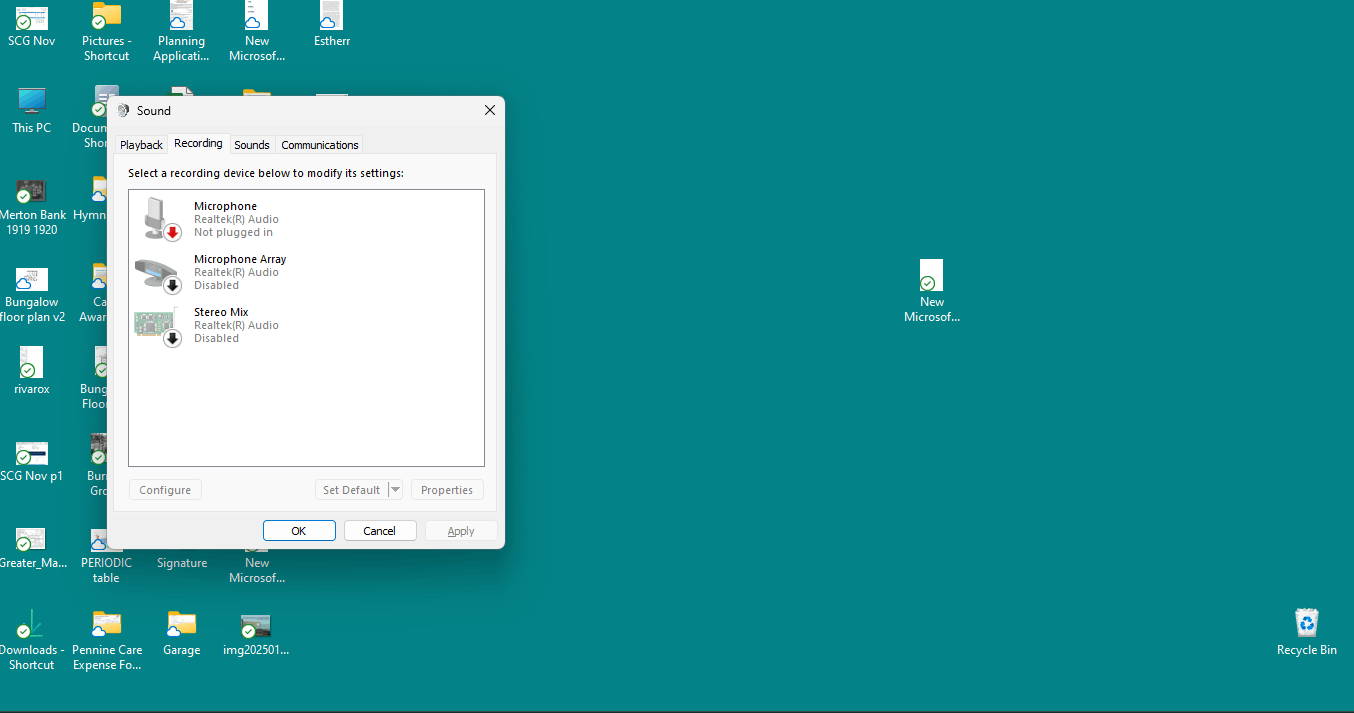The image size is (1354, 713).
Task: Close the Sound dialog window
Action: click(490, 110)
